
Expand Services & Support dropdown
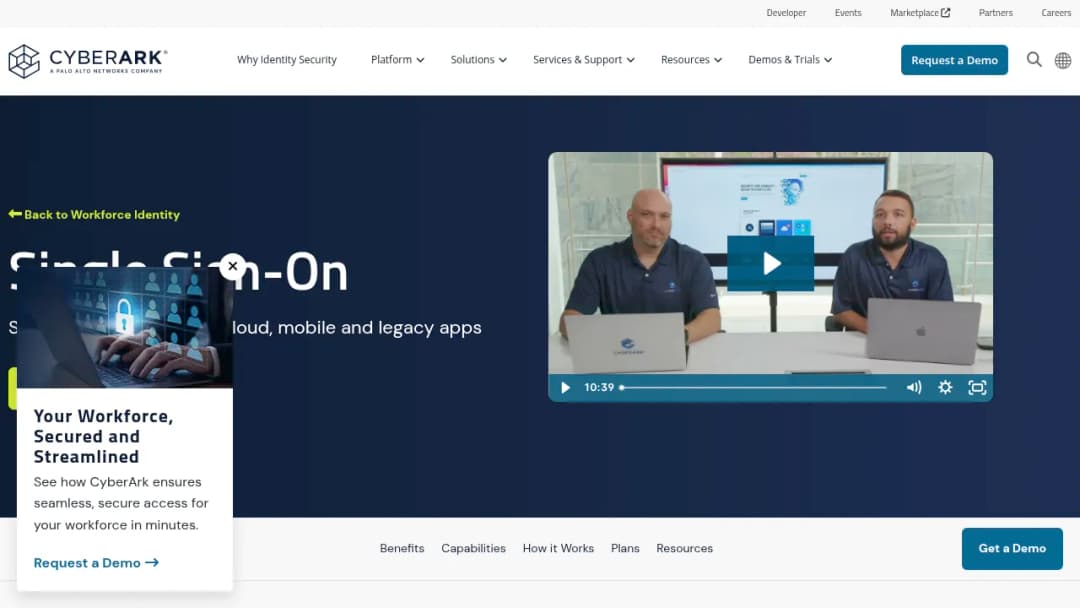tap(583, 60)
